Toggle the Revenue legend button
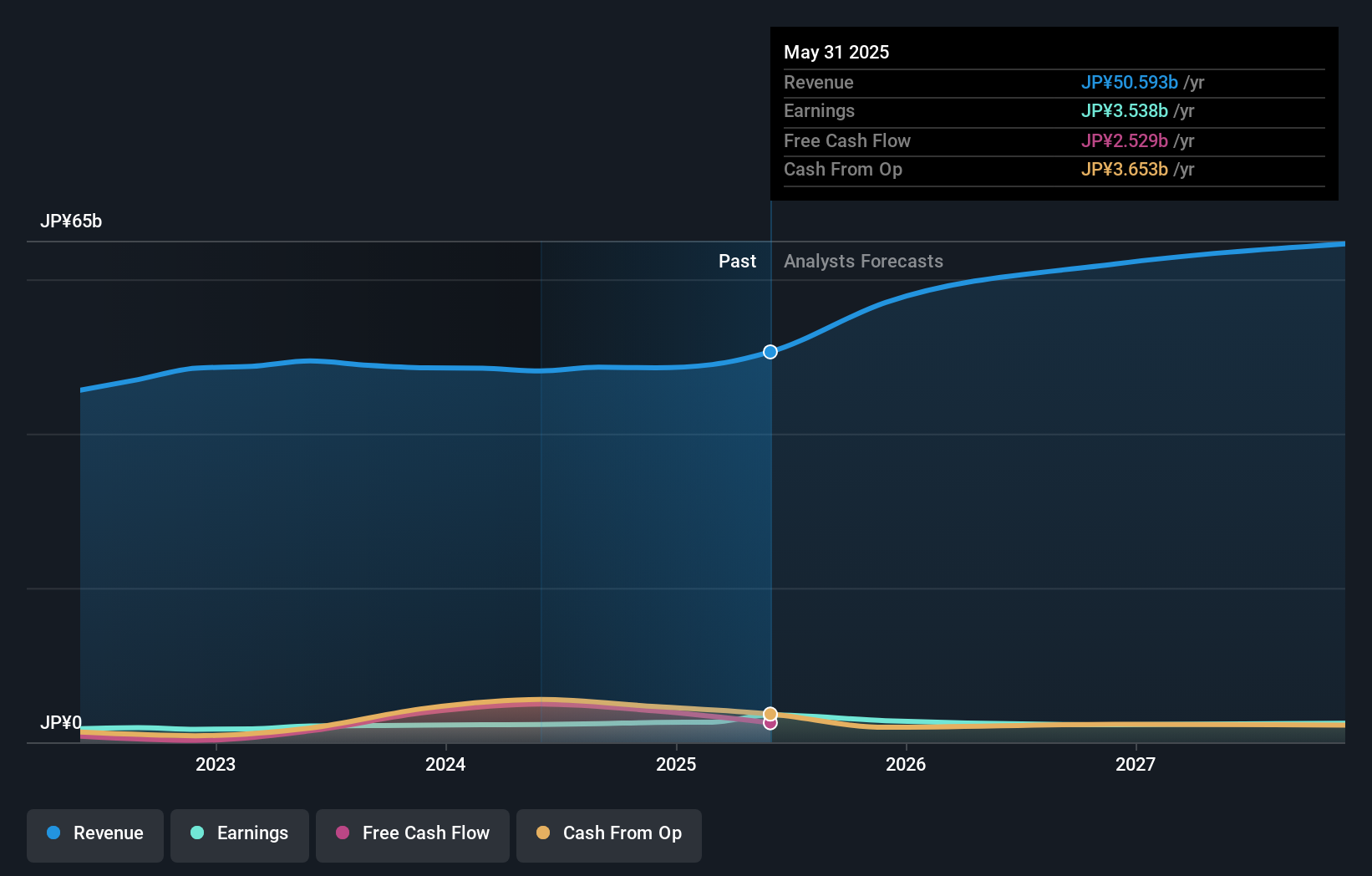 [x=95, y=835]
